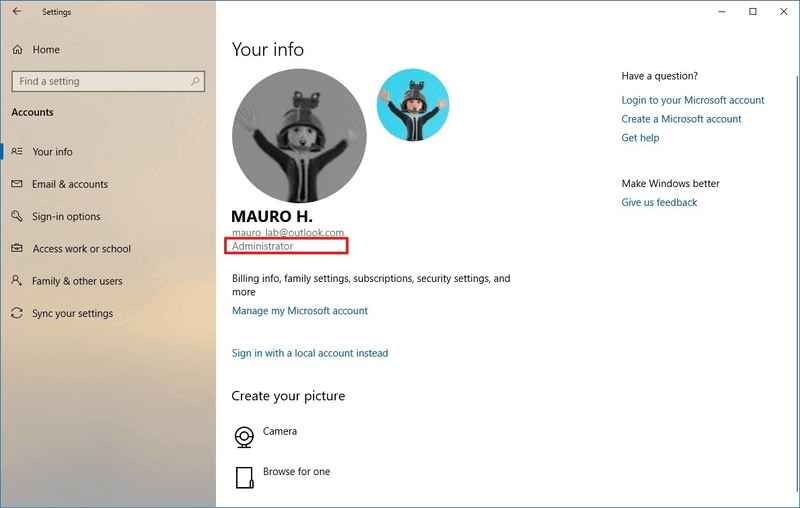Click Sign in with a local account instead

[310, 353]
